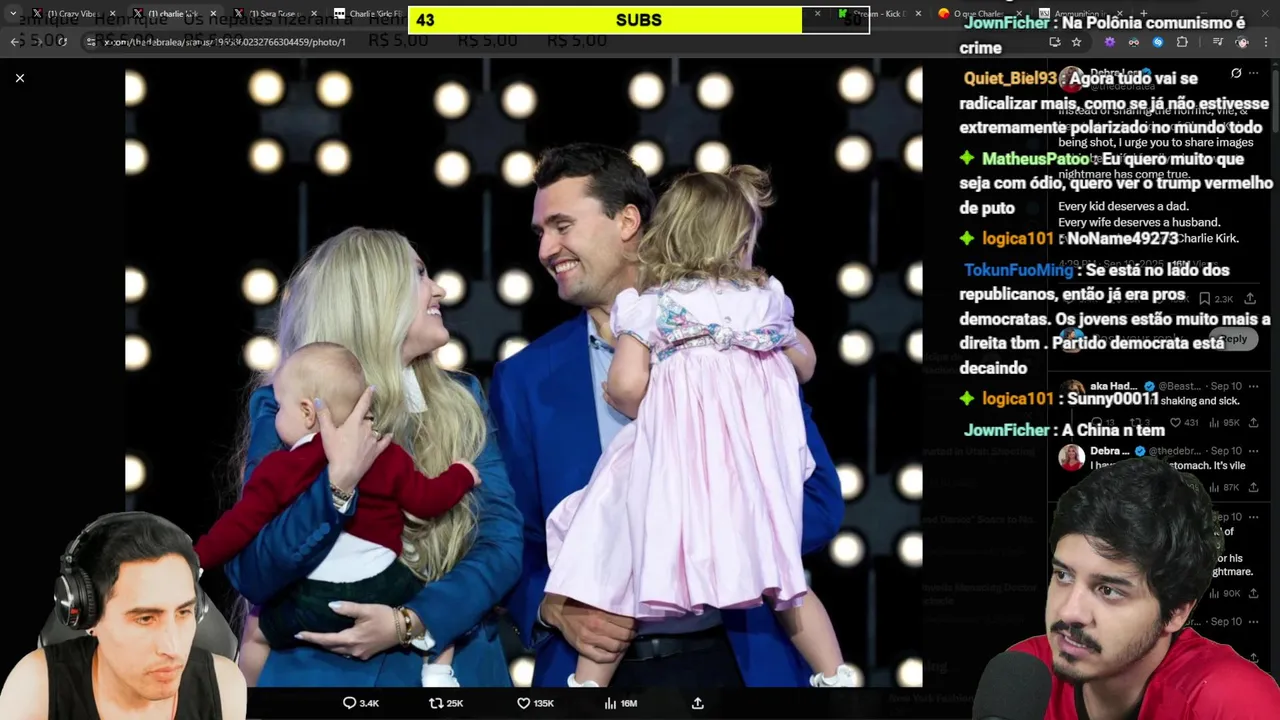Switch to the Charlie Kirk news tab
1280x720 pixels.
368,14
